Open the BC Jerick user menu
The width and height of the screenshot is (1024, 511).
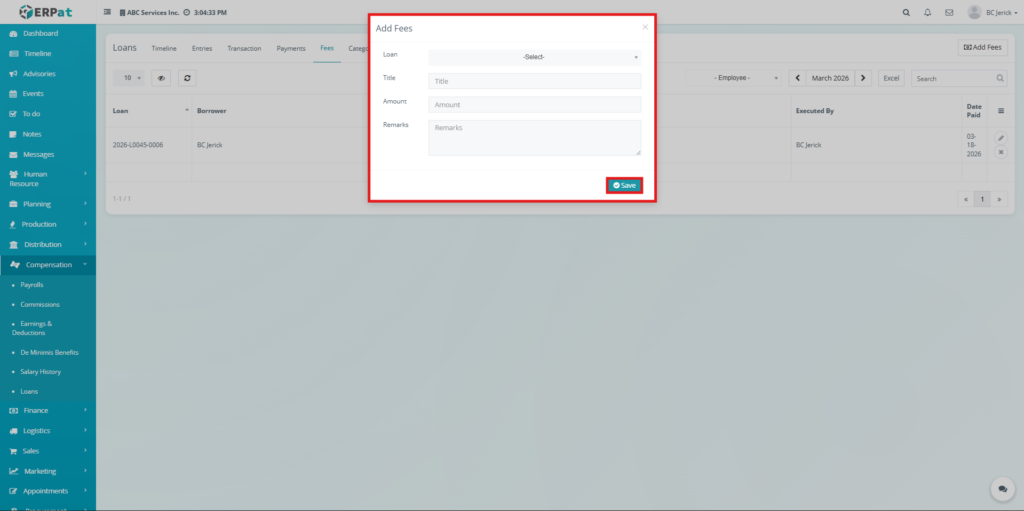coord(992,12)
